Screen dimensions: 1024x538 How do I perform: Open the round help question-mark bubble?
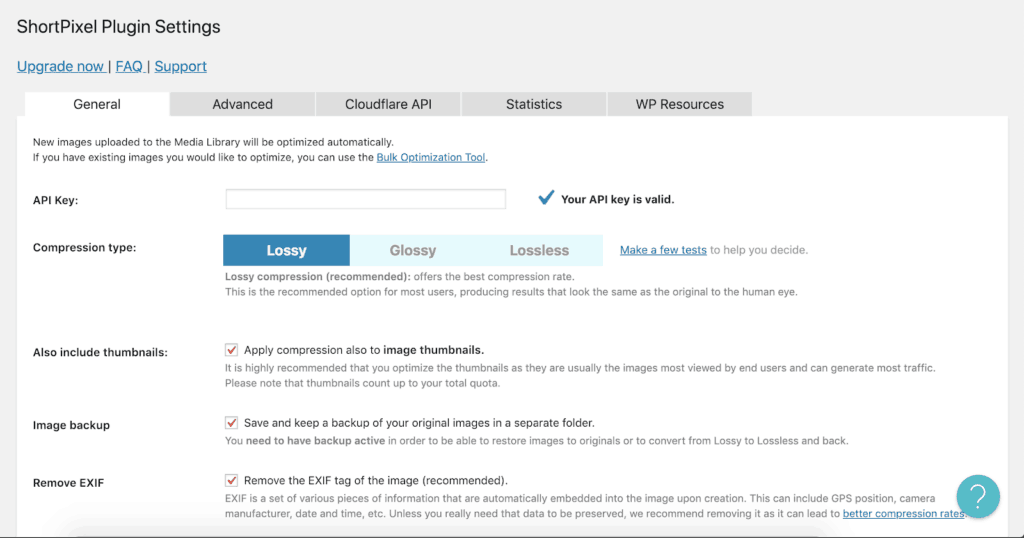click(x=978, y=497)
